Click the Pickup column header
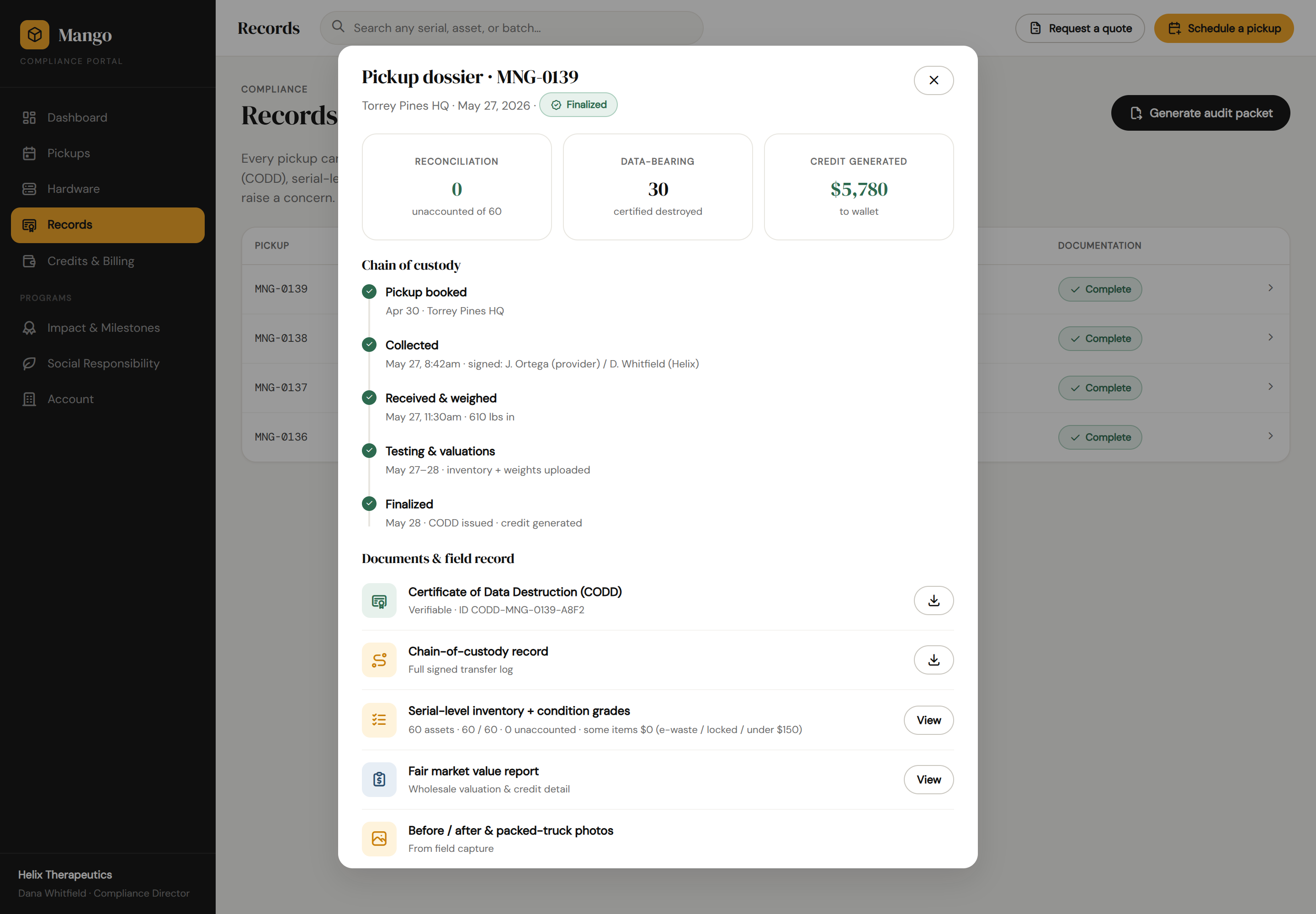The height and width of the screenshot is (914, 1316). coord(272,246)
